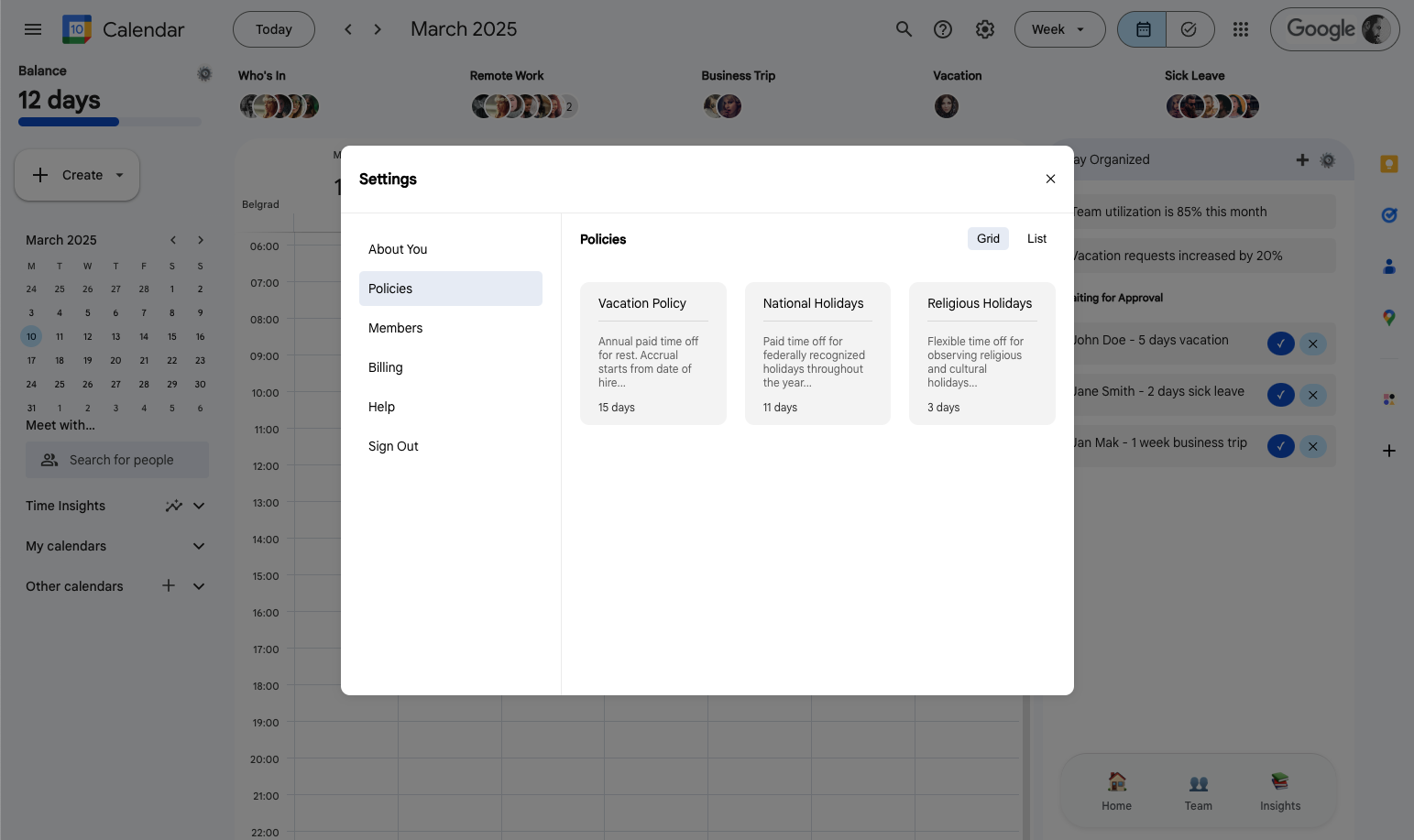Screen dimensions: 1414x840
Task: Approve Jan Mak business trip
Action: tap(1280, 446)
